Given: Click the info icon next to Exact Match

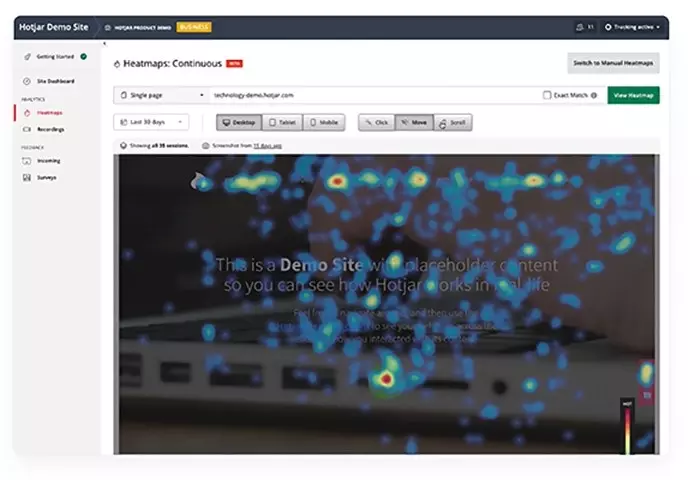Looking at the screenshot, I should click(x=594, y=95).
